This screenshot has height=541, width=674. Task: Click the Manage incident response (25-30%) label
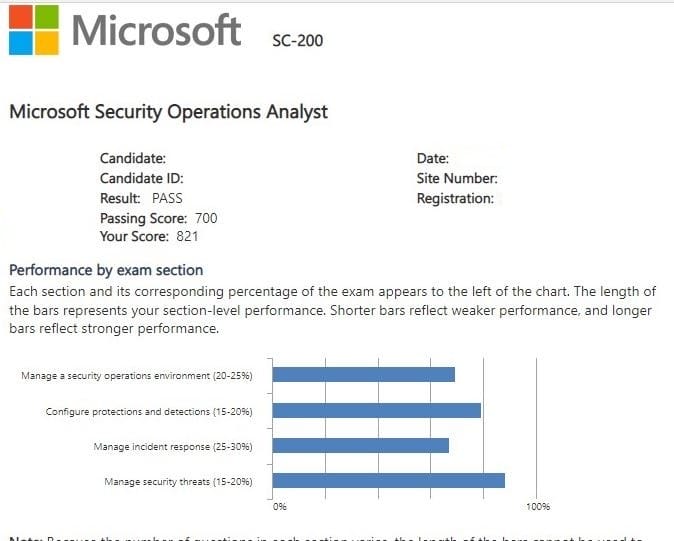172,447
